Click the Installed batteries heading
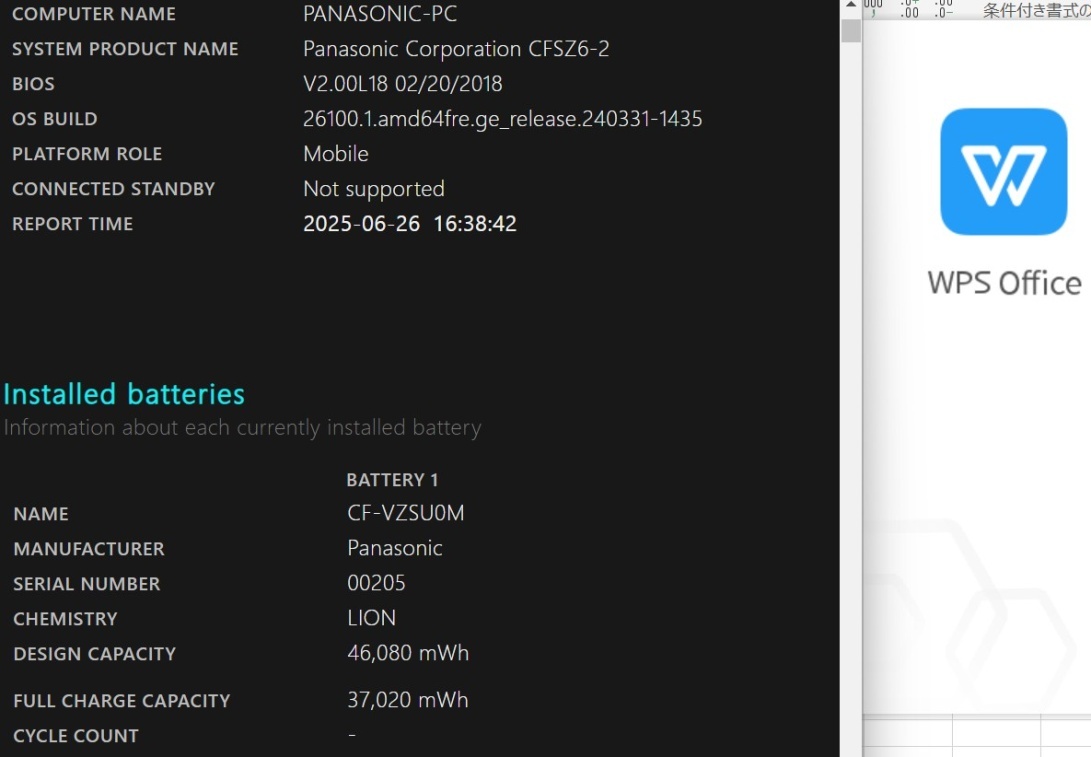Screen dimensions: 1091x757 point(124,394)
